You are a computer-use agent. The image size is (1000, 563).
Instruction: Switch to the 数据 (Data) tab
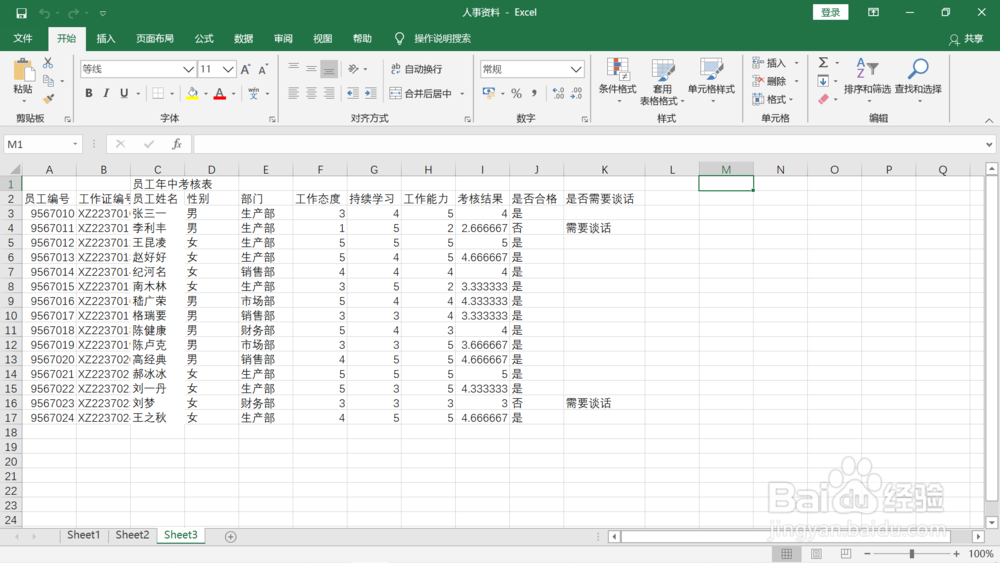[244, 38]
